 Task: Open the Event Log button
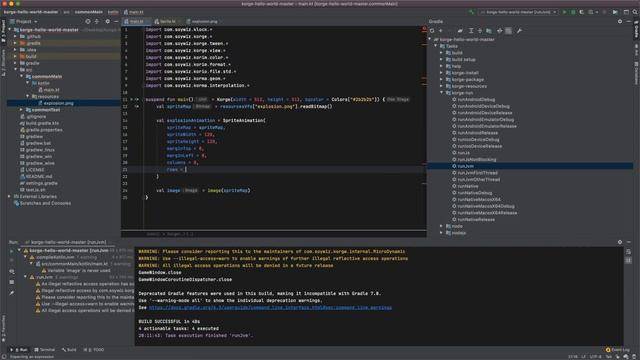618,350
